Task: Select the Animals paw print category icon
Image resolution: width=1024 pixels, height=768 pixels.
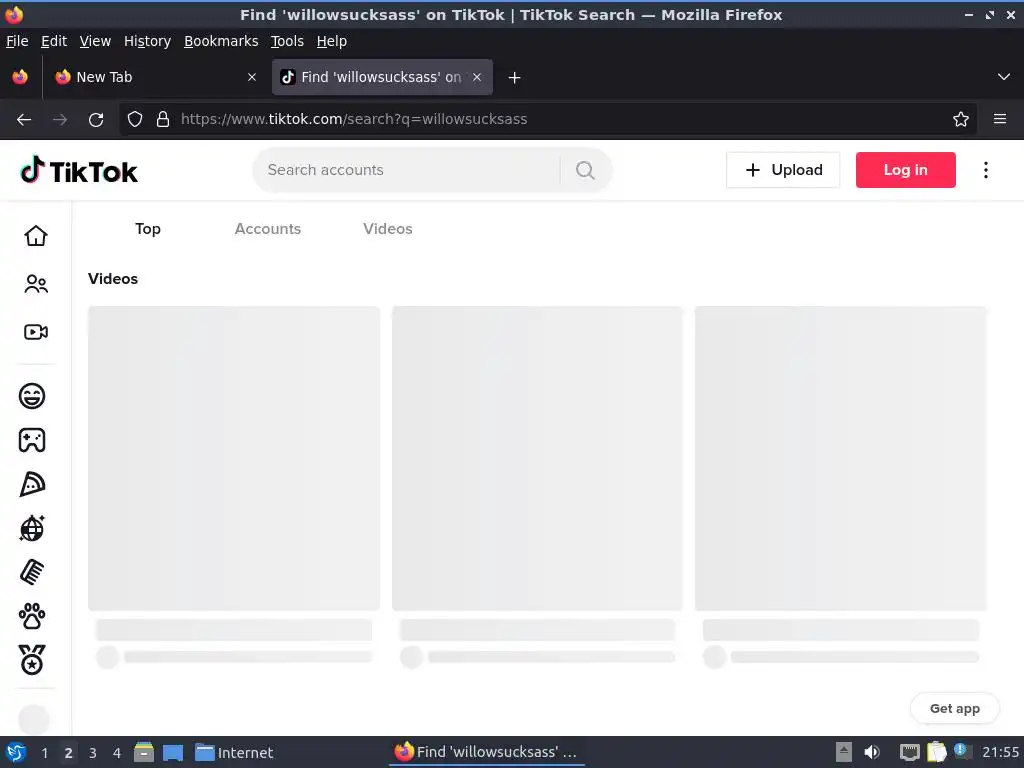Action: pos(32,616)
